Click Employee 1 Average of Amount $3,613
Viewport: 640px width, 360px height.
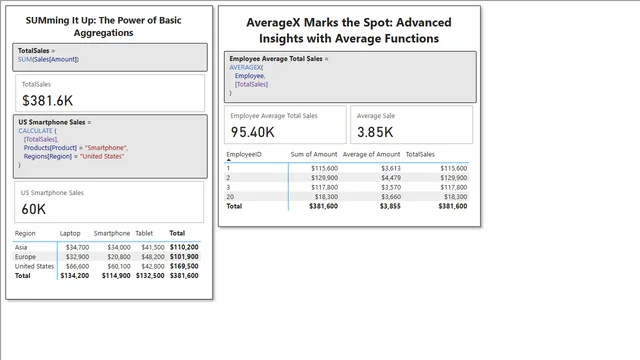pos(391,168)
